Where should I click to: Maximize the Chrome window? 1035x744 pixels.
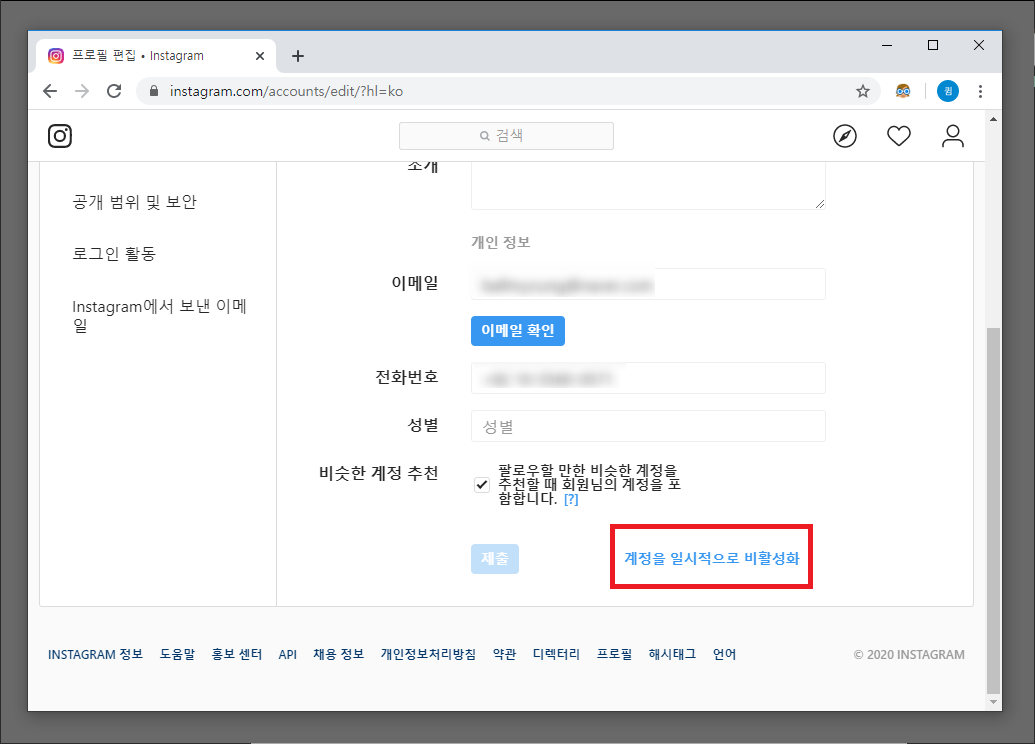pos(933,46)
